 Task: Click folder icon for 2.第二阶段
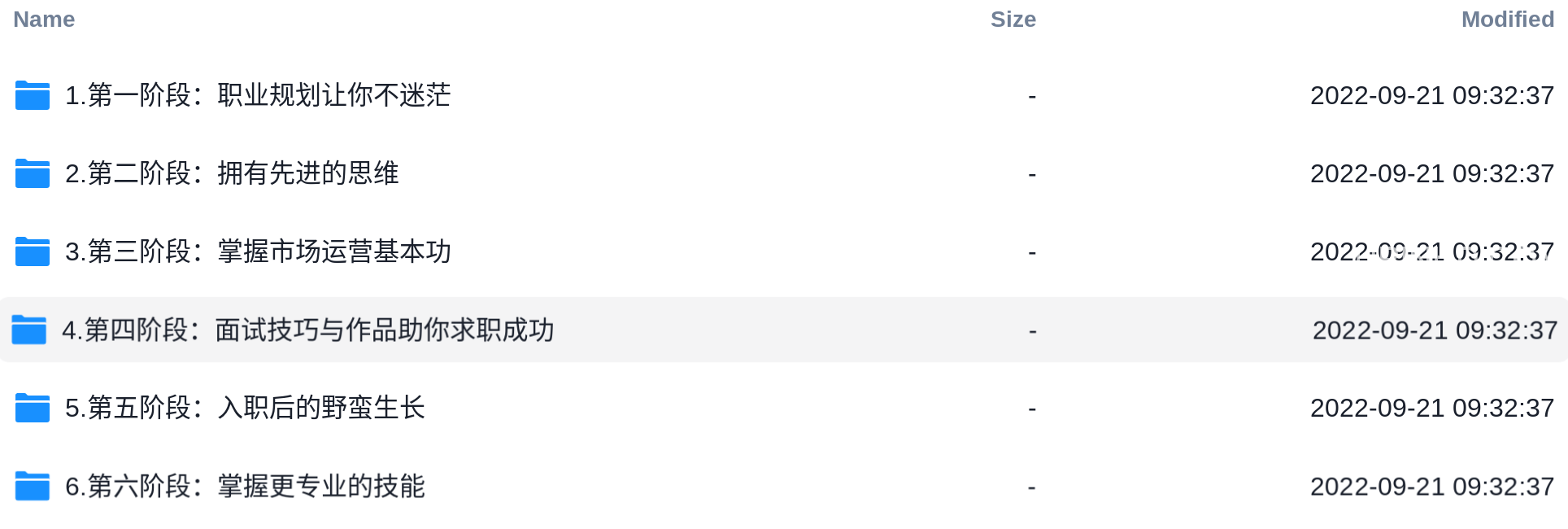(33, 173)
